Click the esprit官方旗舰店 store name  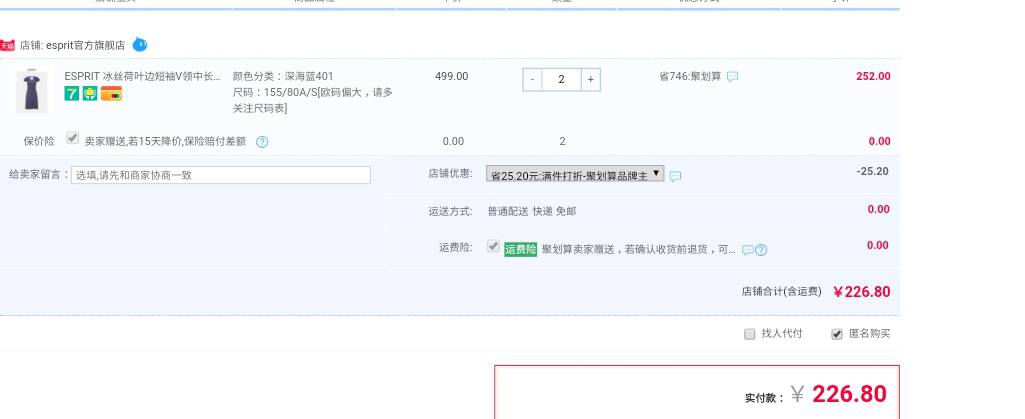point(85,45)
